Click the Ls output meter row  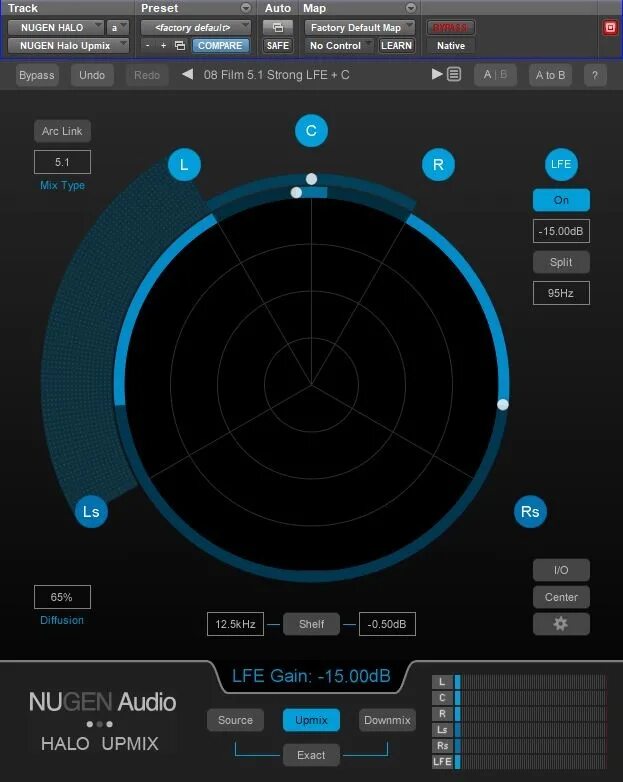[519, 730]
